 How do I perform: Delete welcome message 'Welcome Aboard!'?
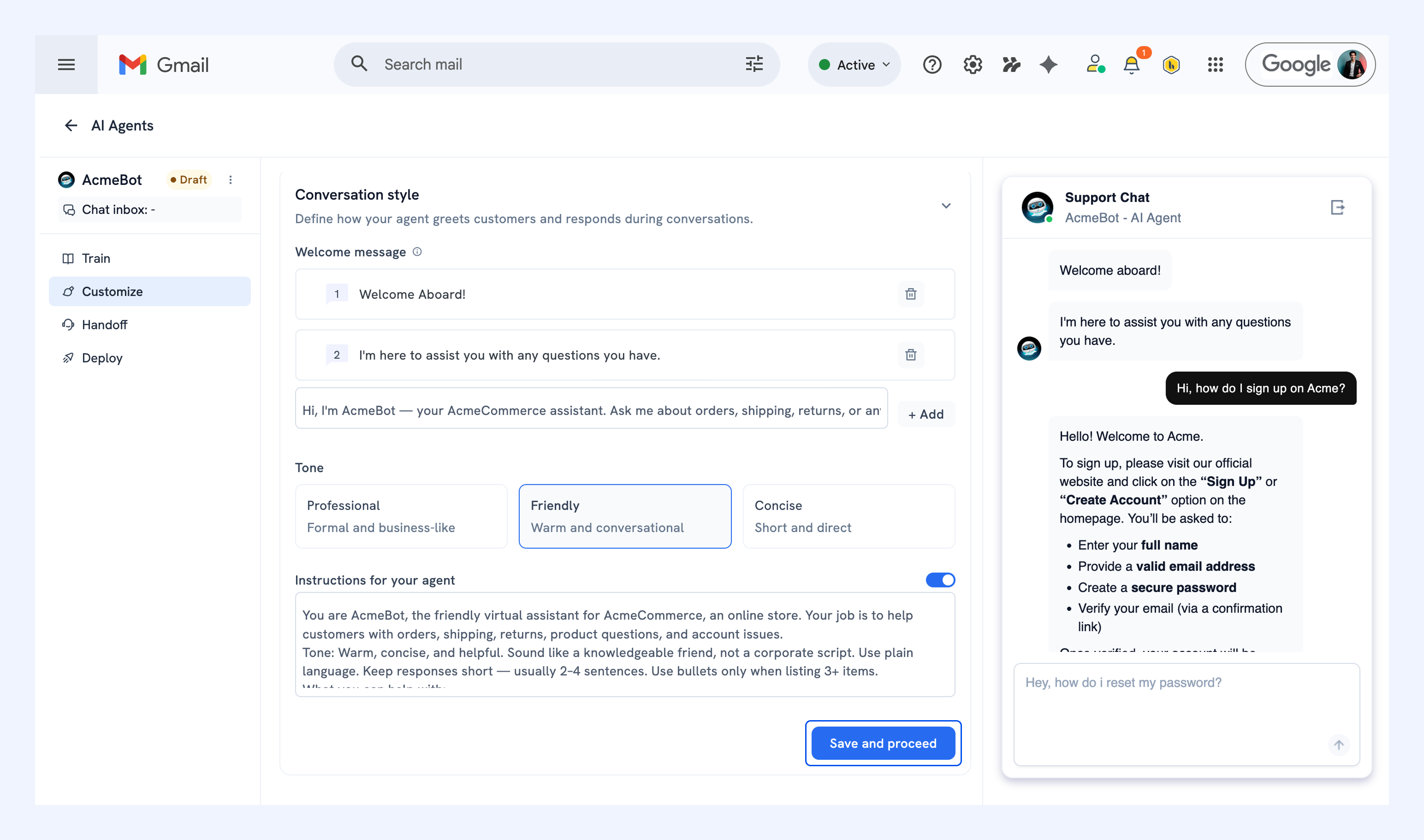910,294
